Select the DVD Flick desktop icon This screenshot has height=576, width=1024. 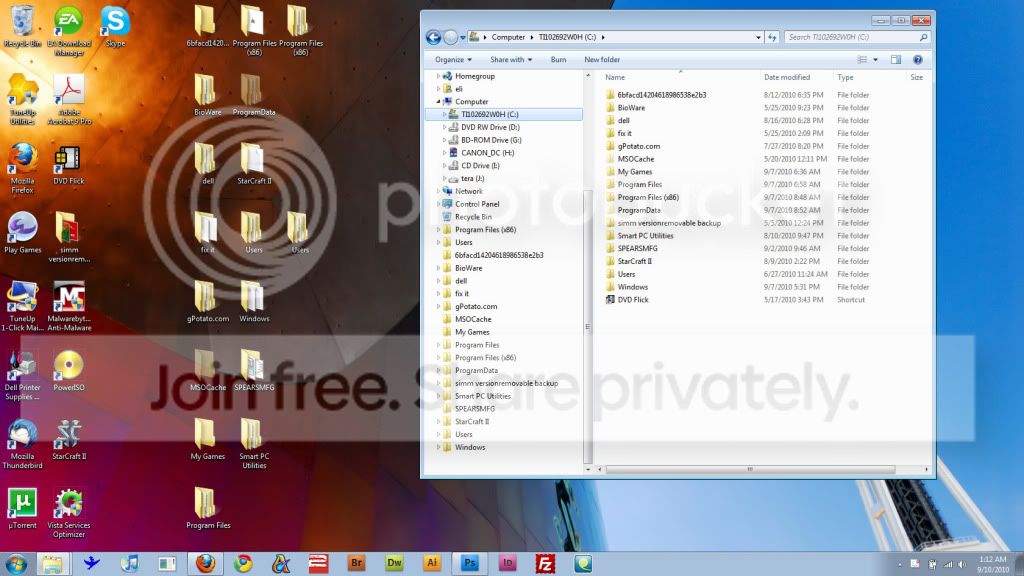click(x=69, y=165)
